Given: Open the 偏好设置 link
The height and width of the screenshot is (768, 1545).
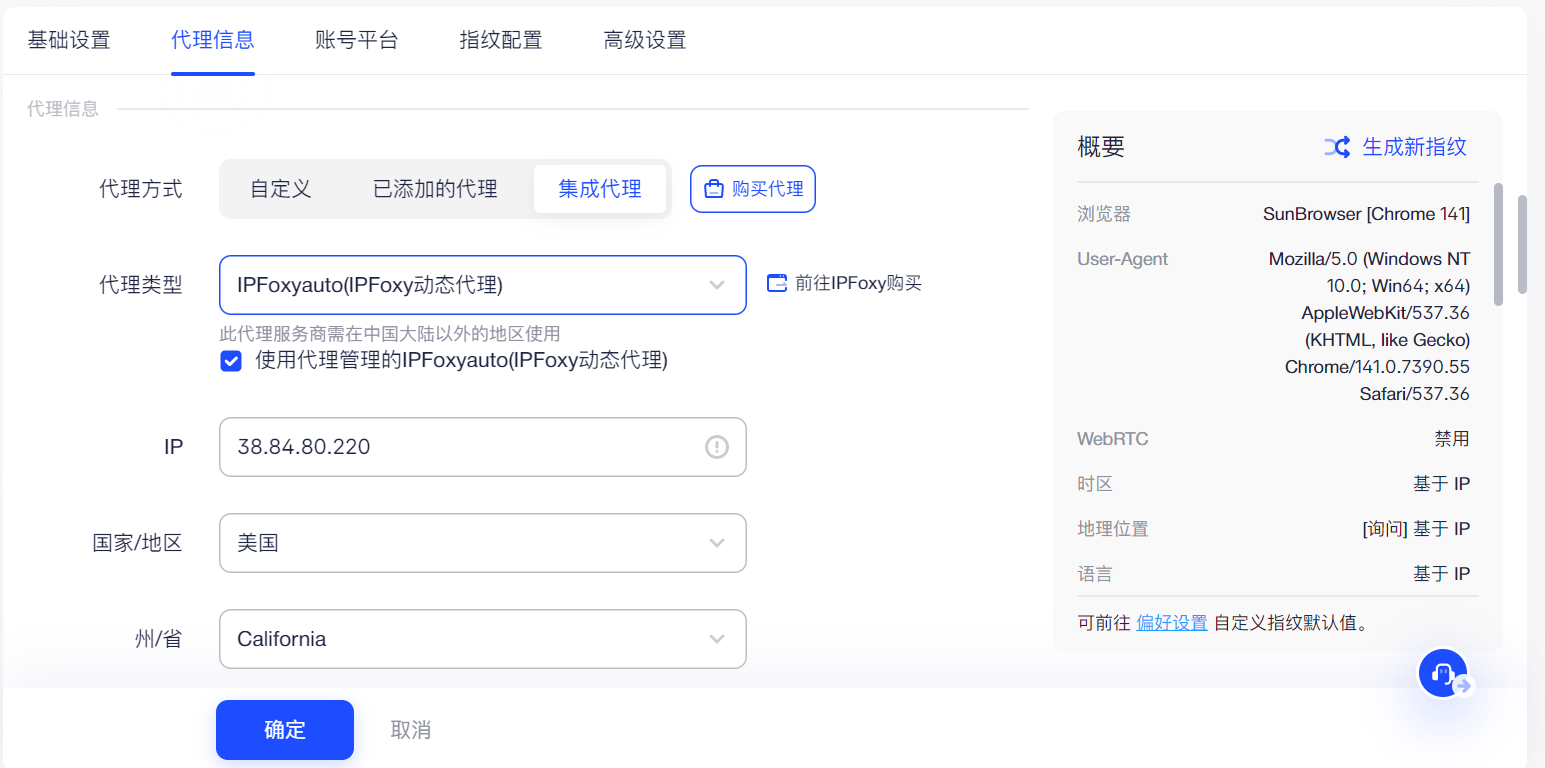Looking at the screenshot, I should [1172, 623].
